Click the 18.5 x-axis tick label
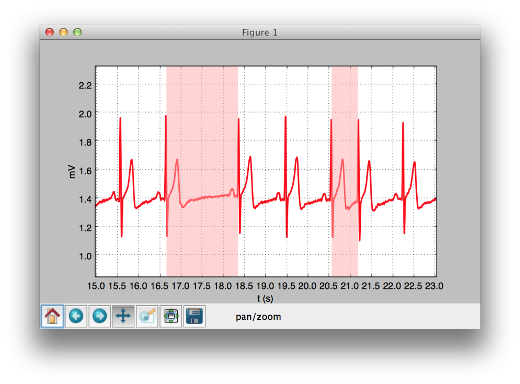Image resolution: width=520 pixels, height=384 pixels. (244, 286)
